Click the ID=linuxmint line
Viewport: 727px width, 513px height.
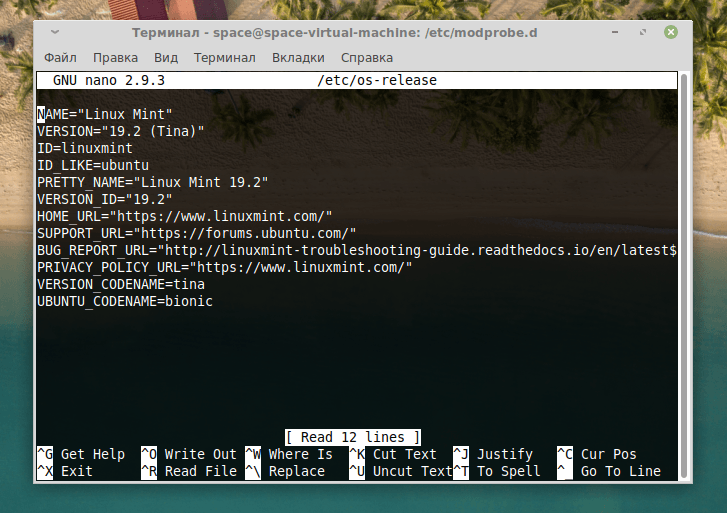point(85,148)
